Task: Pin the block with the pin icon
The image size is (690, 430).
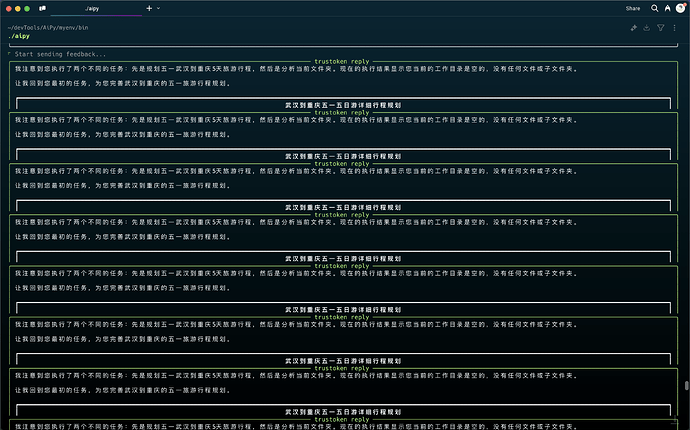Action: pos(634,28)
